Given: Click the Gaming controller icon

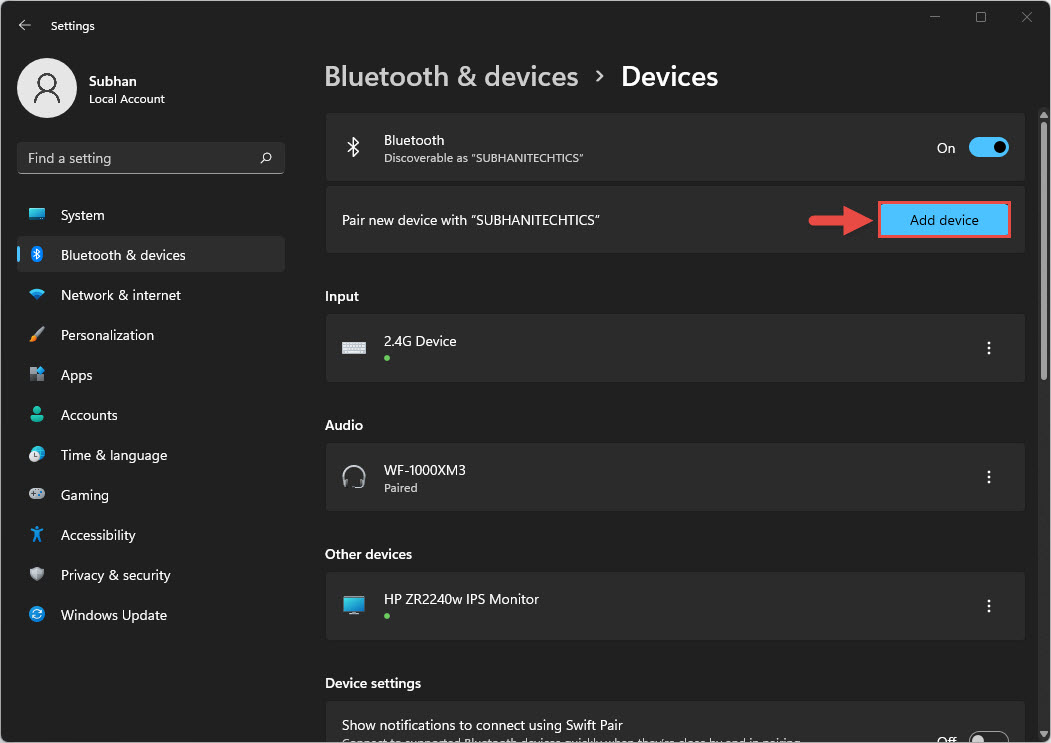Looking at the screenshot, I should pyautogui.click(x=37, y=494).
